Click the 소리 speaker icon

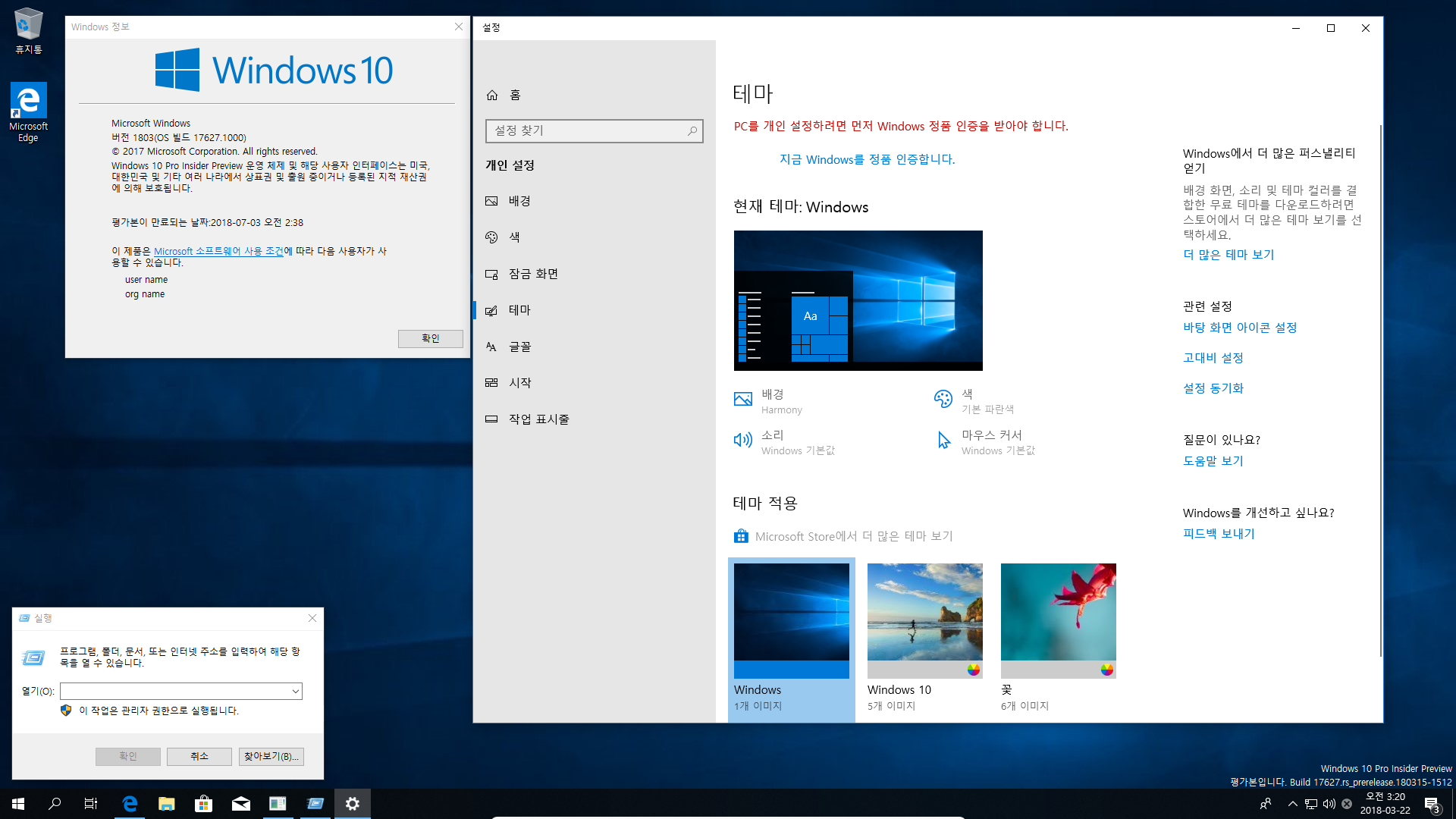743,440
